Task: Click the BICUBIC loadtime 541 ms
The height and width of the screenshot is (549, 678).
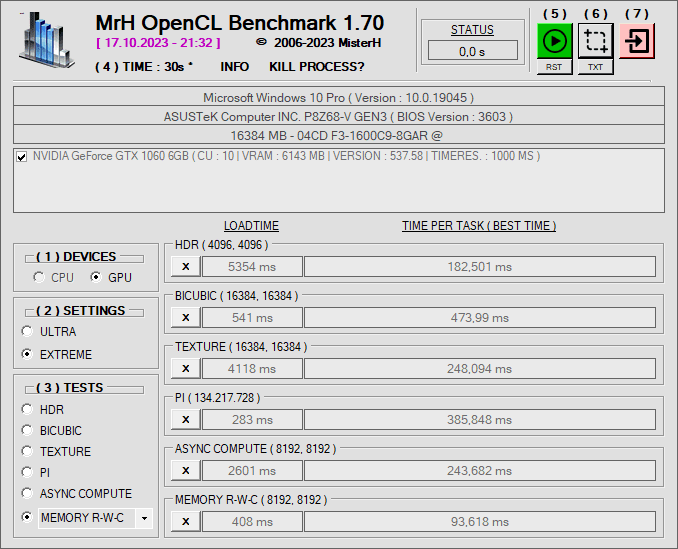Action: tap(252, 317)
